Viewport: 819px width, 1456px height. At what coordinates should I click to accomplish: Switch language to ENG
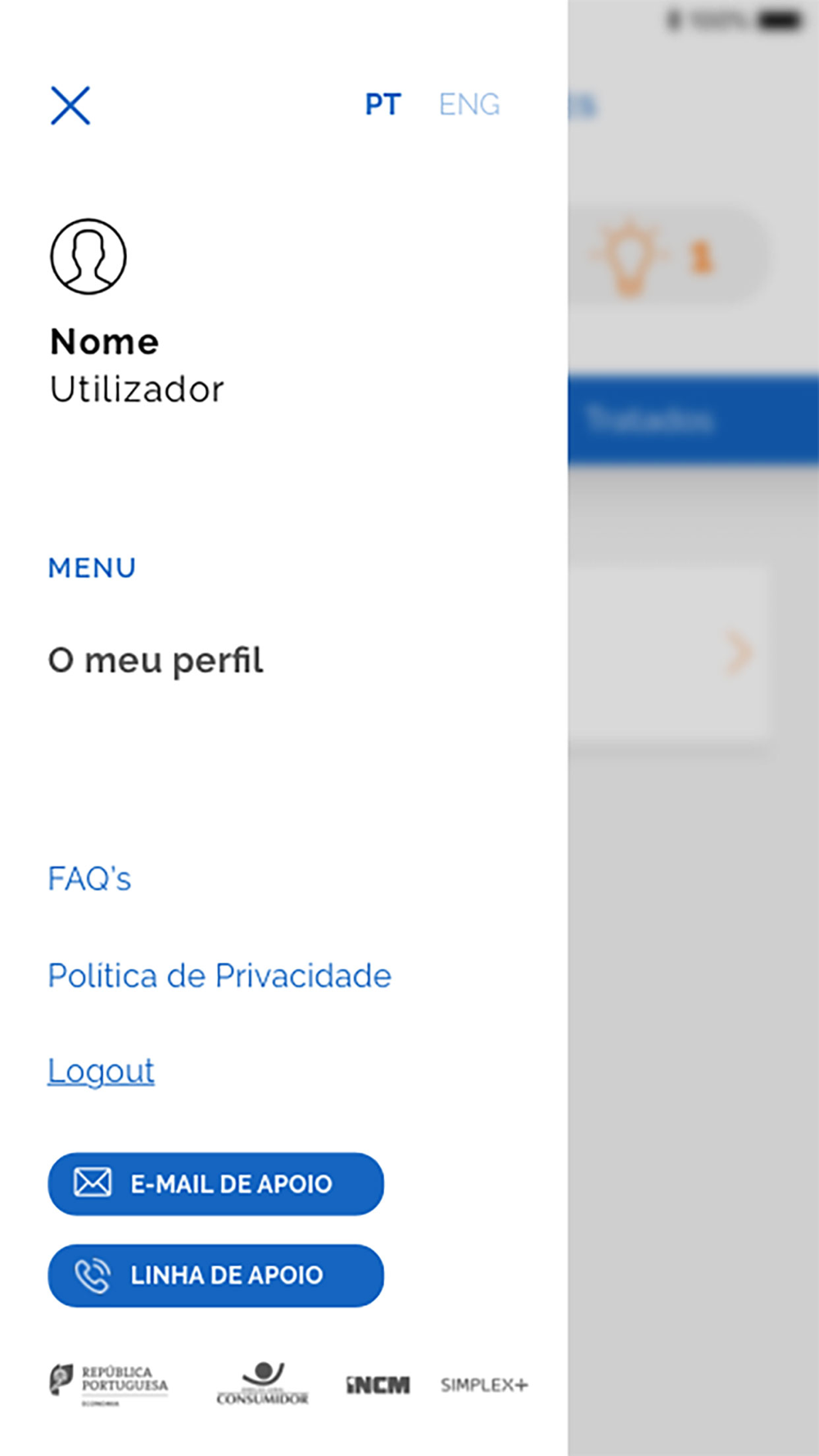tap(469, 105)
